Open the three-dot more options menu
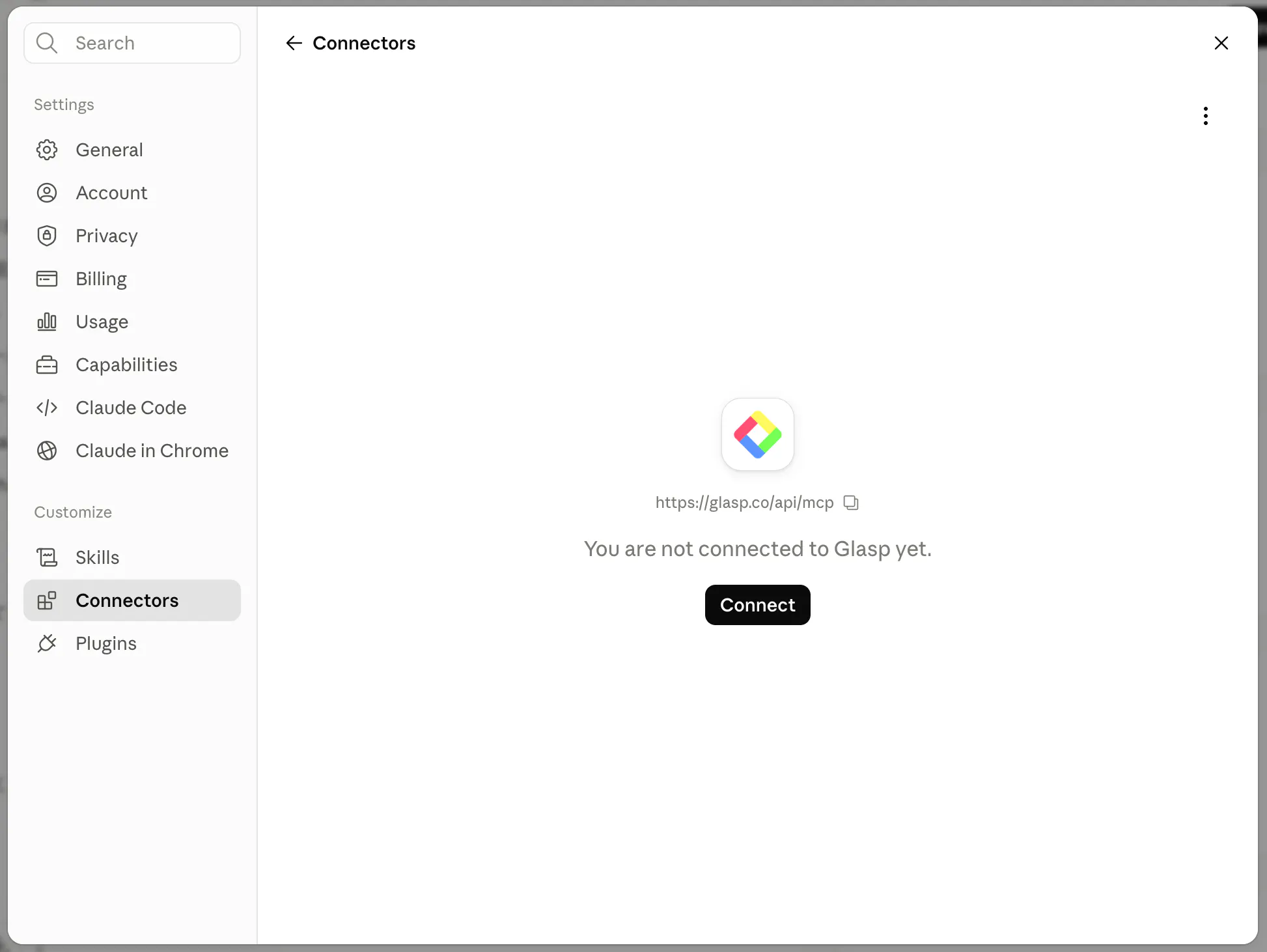Image resolution: width=1267 pixels, height=952 pixels. click(1206, 116)
